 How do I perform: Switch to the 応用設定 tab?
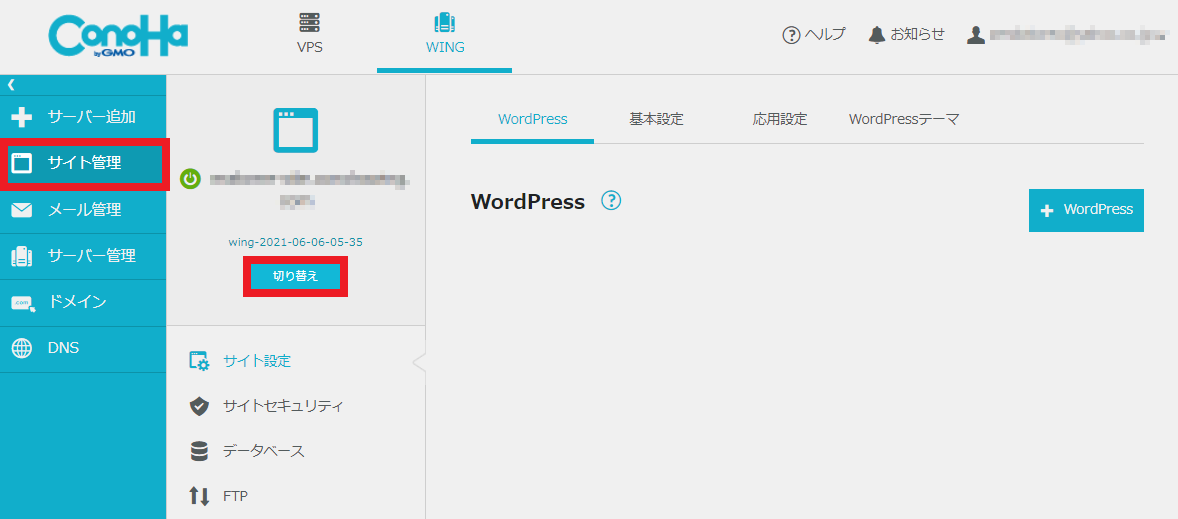(x=780, y=119)
